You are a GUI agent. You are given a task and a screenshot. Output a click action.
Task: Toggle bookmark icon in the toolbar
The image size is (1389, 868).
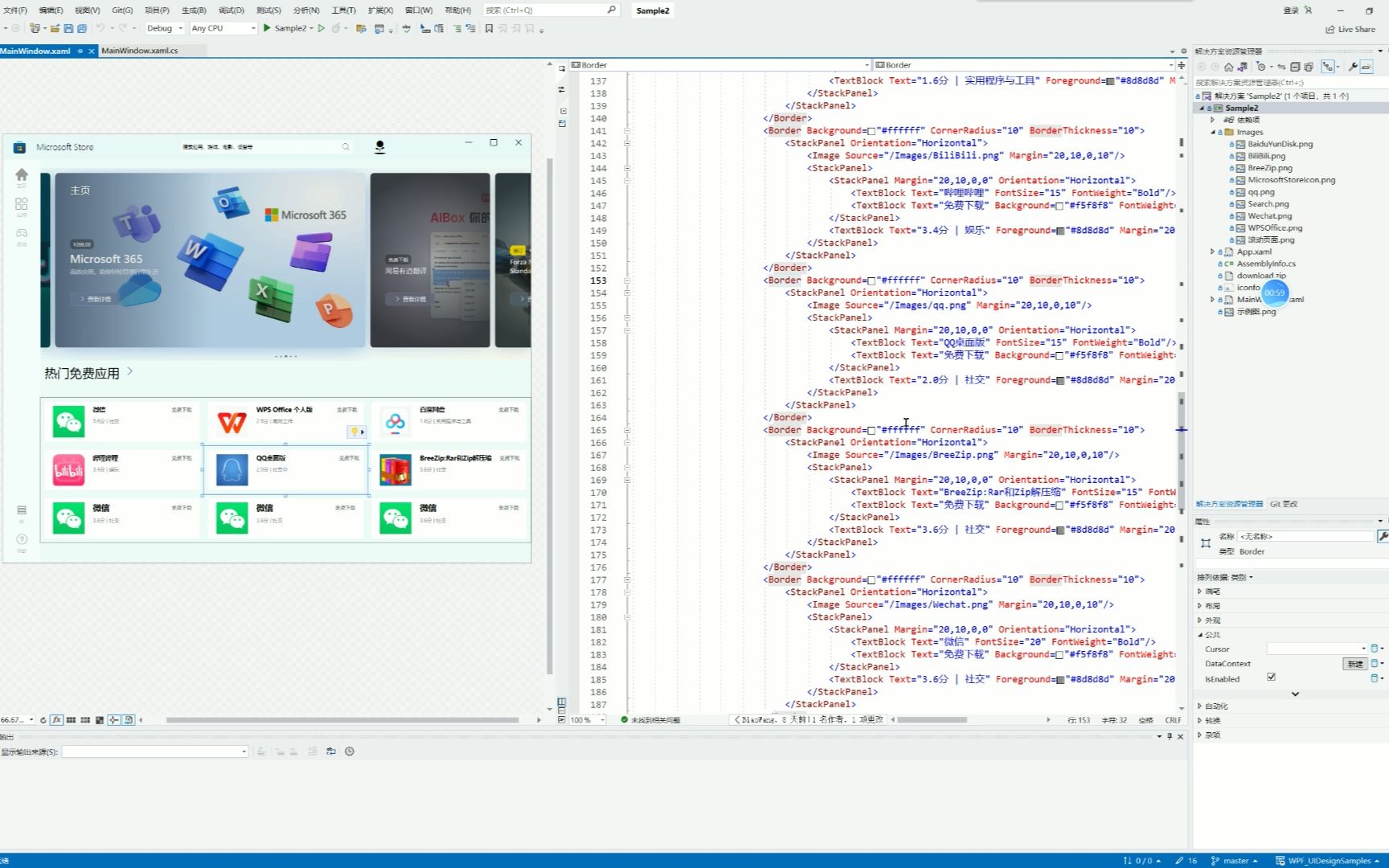pyautogui.click(x=489, y=28)
